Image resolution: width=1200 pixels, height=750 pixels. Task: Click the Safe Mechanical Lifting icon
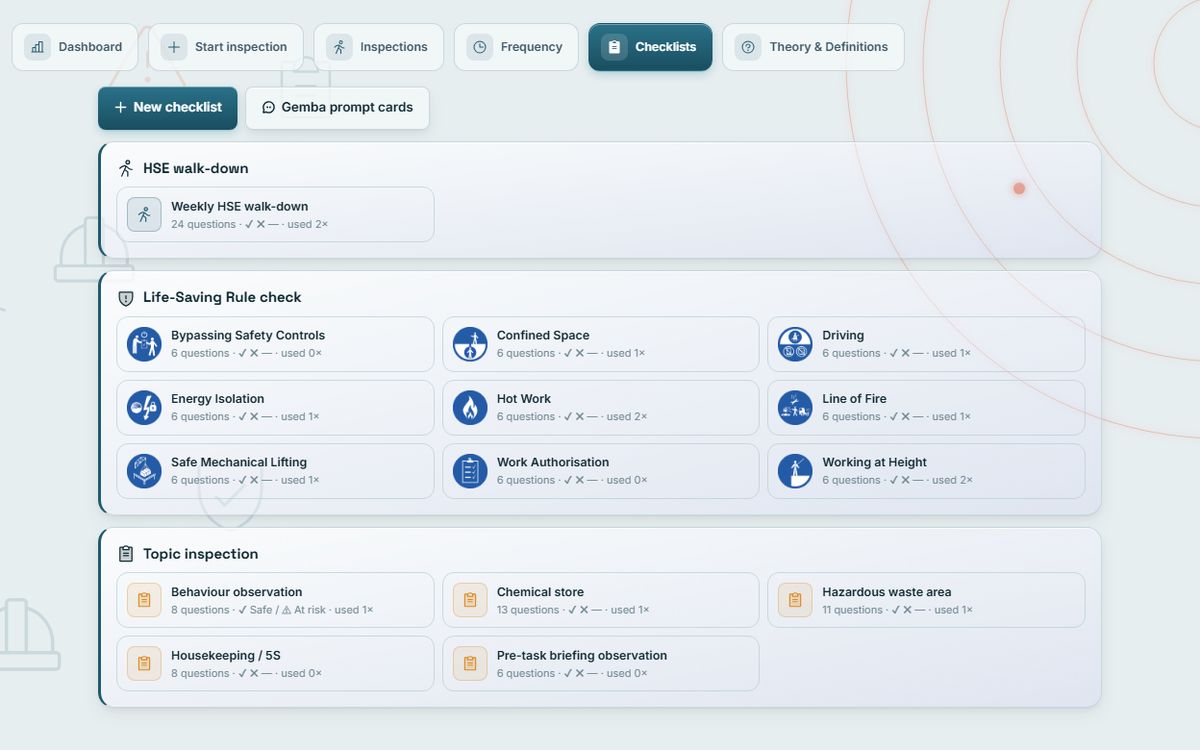pyautogui.click(x=144, y=471)
